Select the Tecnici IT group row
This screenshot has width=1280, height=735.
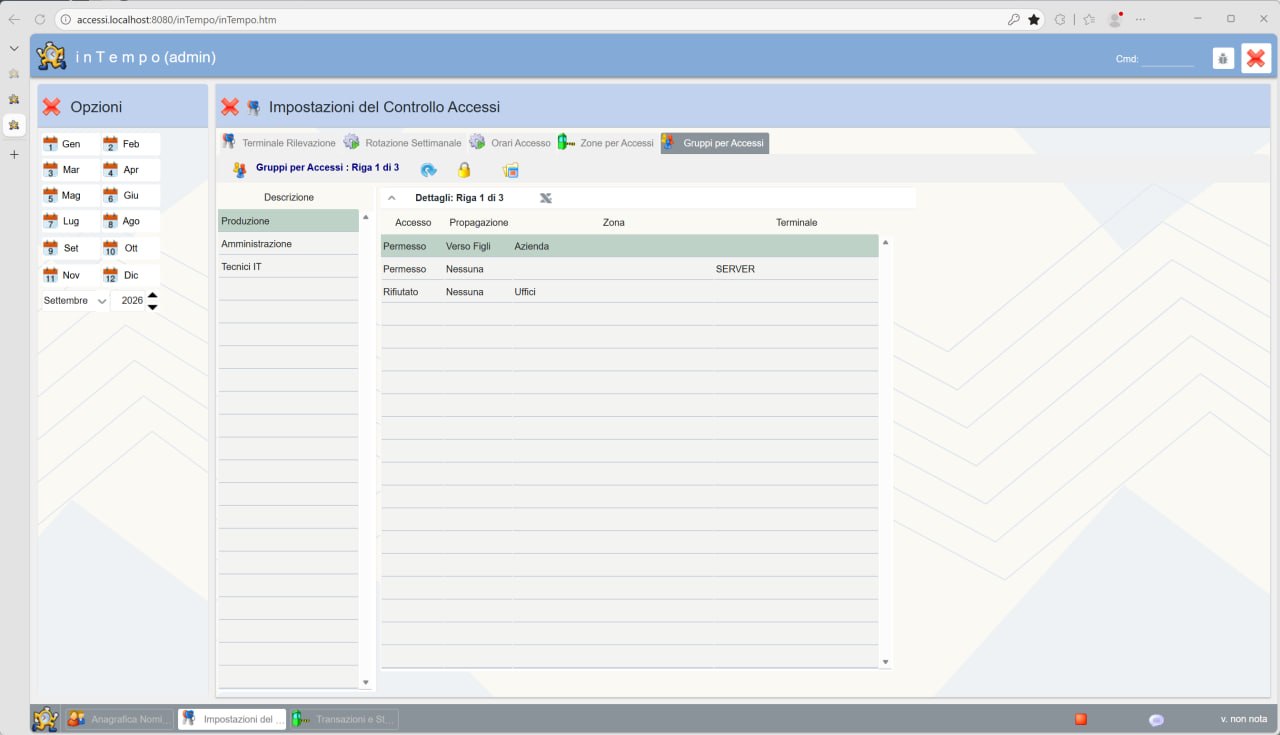[288, 267]
